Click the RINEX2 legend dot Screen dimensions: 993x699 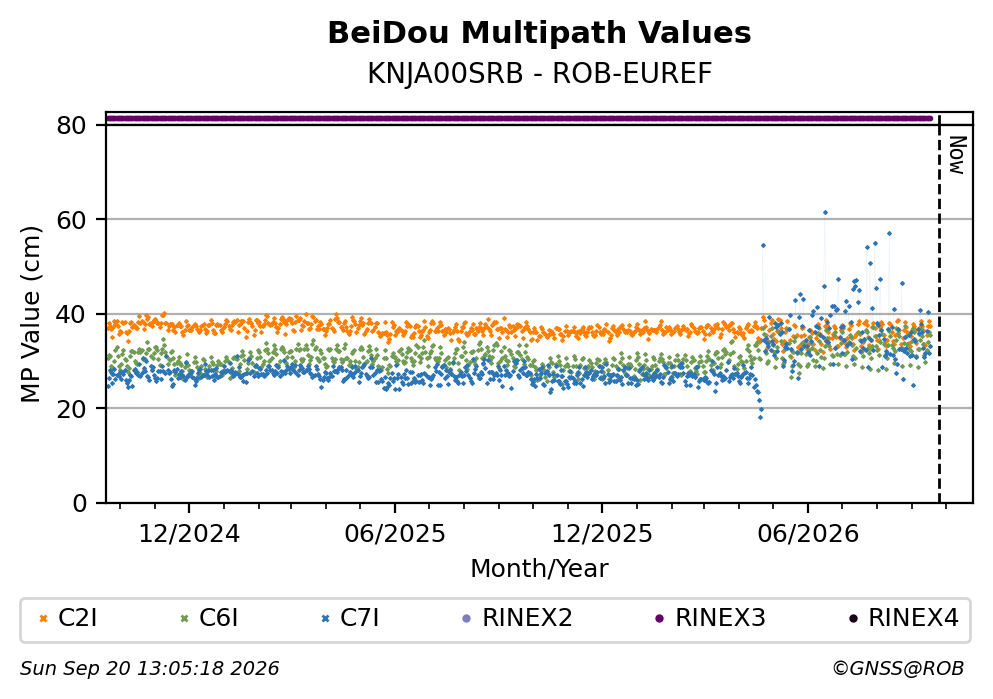(467, 619)
